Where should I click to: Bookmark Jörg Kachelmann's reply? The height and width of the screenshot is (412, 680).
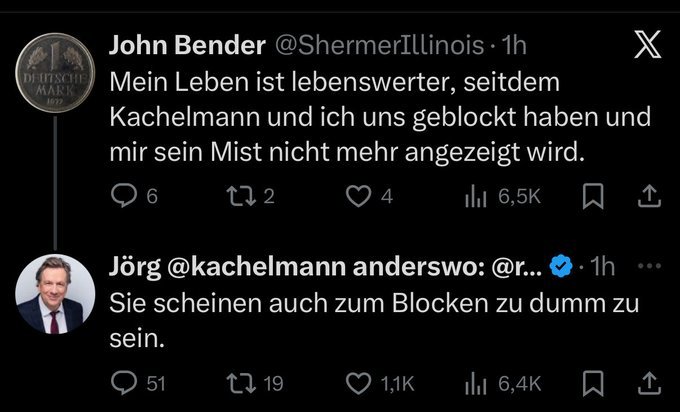point(594,382)
